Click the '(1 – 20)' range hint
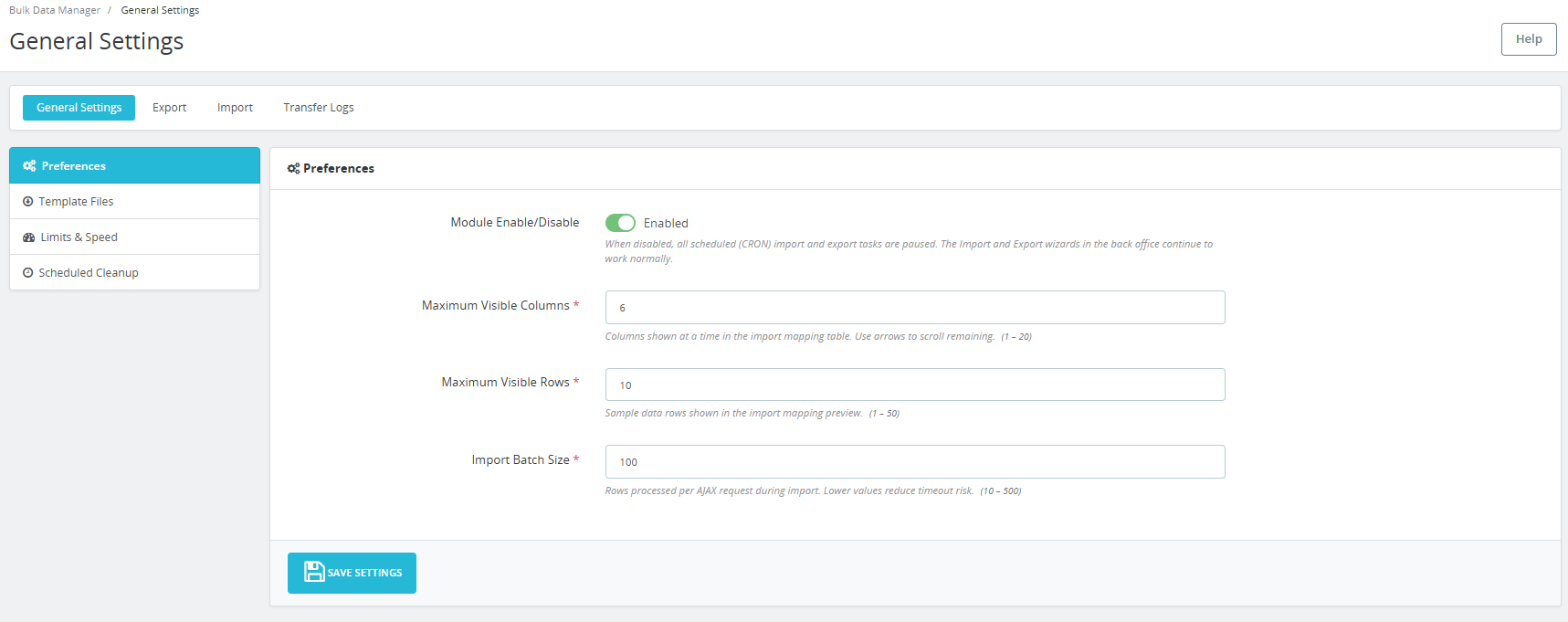The height and width of the screenshot is (622, 1568). [1016, 337]
